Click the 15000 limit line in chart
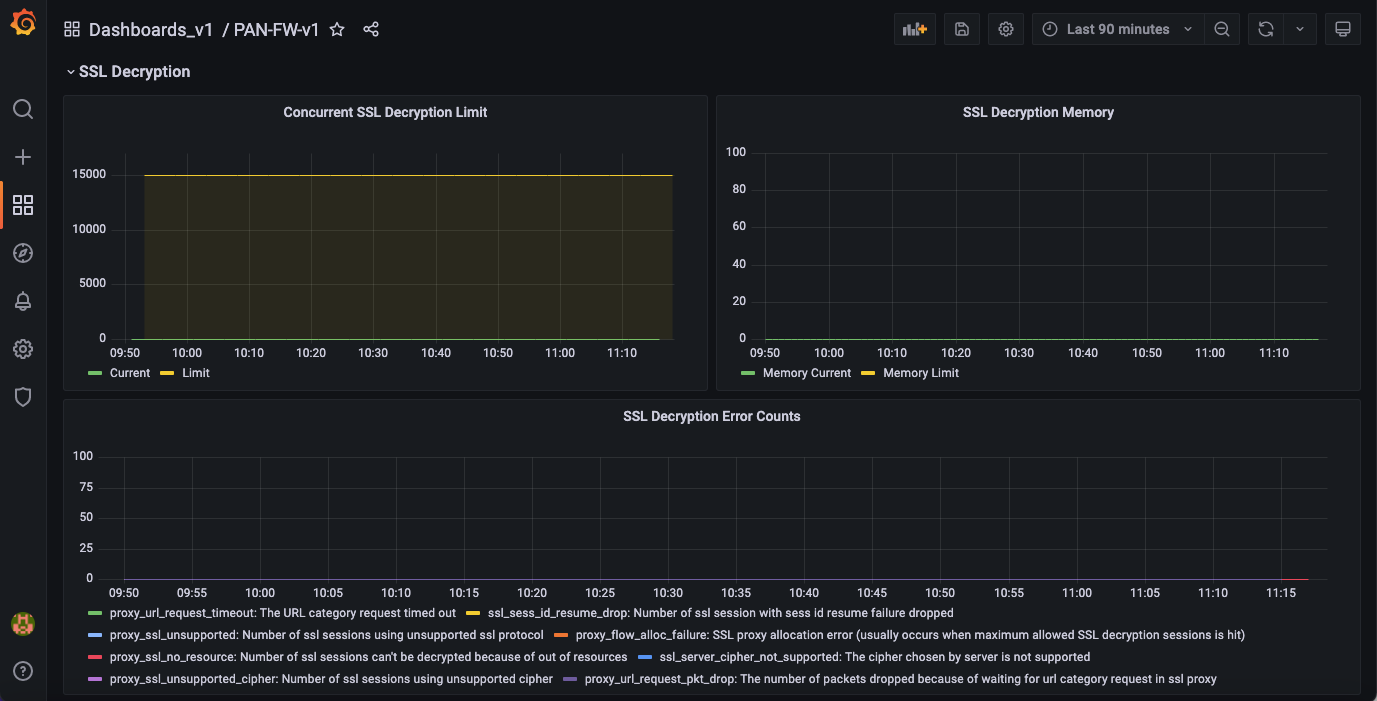The image size is (1377, 701). pos(408,175)
